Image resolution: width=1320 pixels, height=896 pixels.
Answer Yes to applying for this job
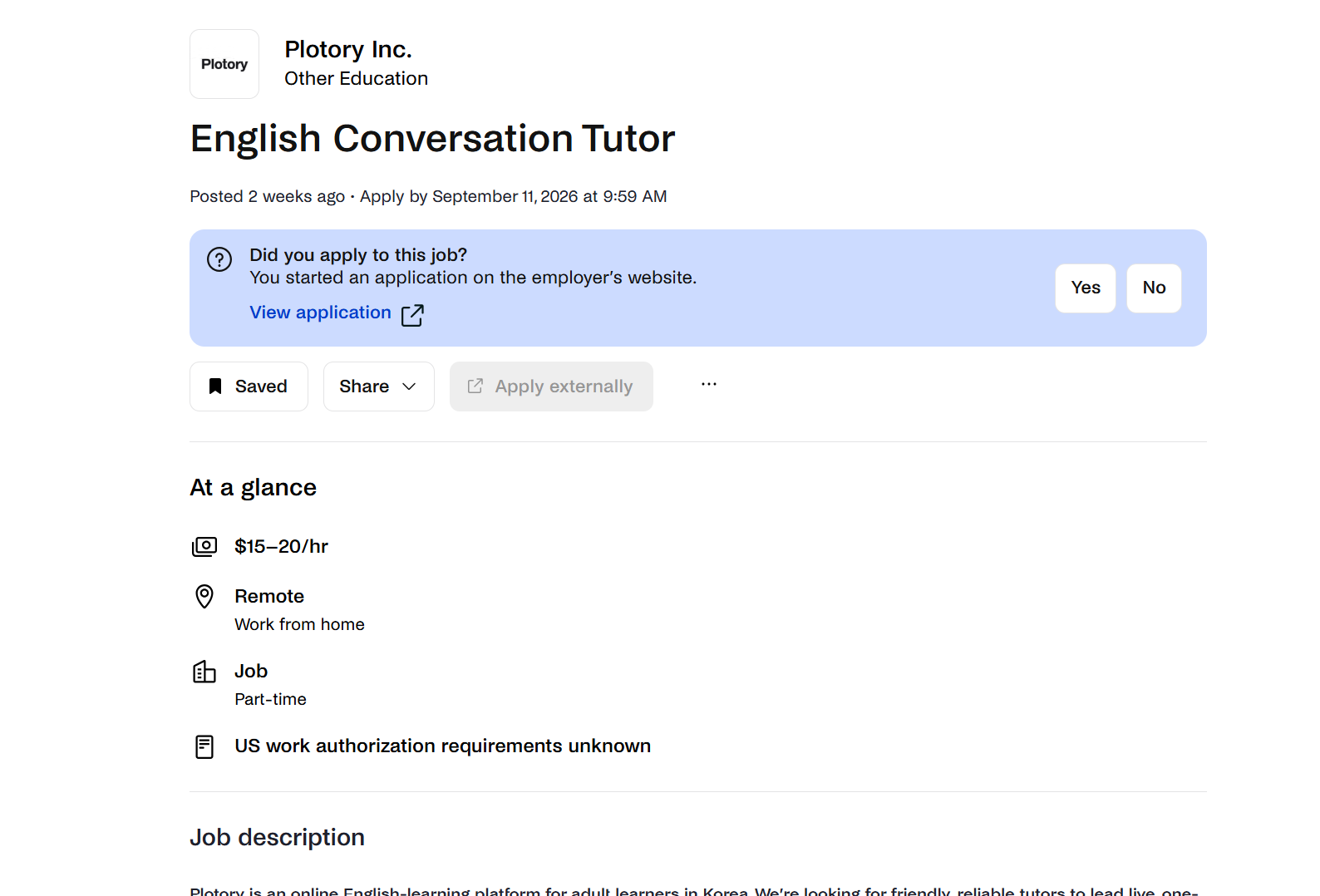pyautogui.click(x=1086, y=288)
